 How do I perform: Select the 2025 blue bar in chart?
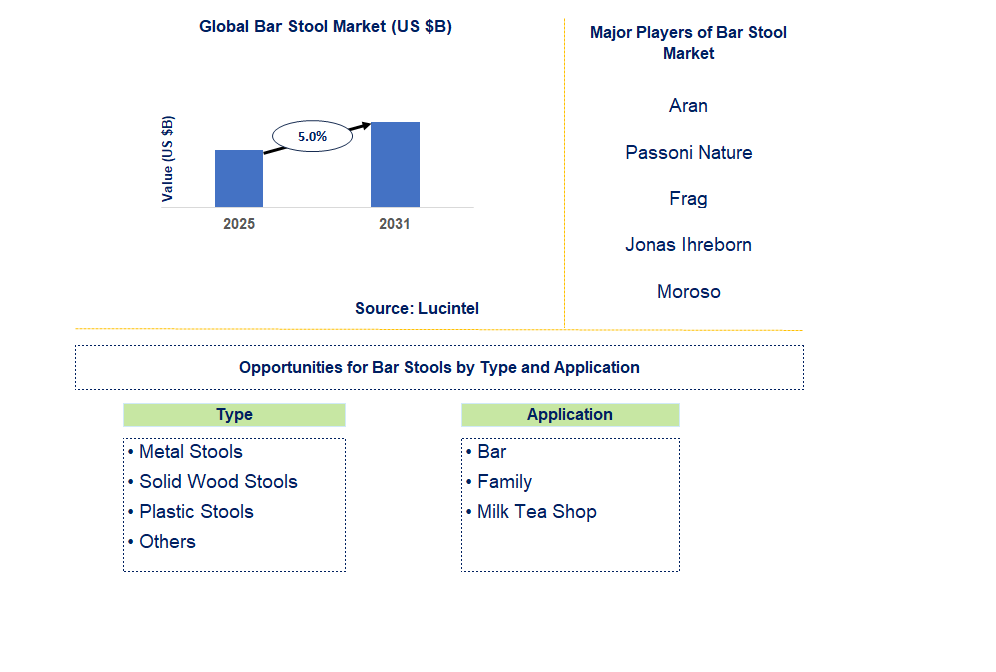(x=239, y=178)
